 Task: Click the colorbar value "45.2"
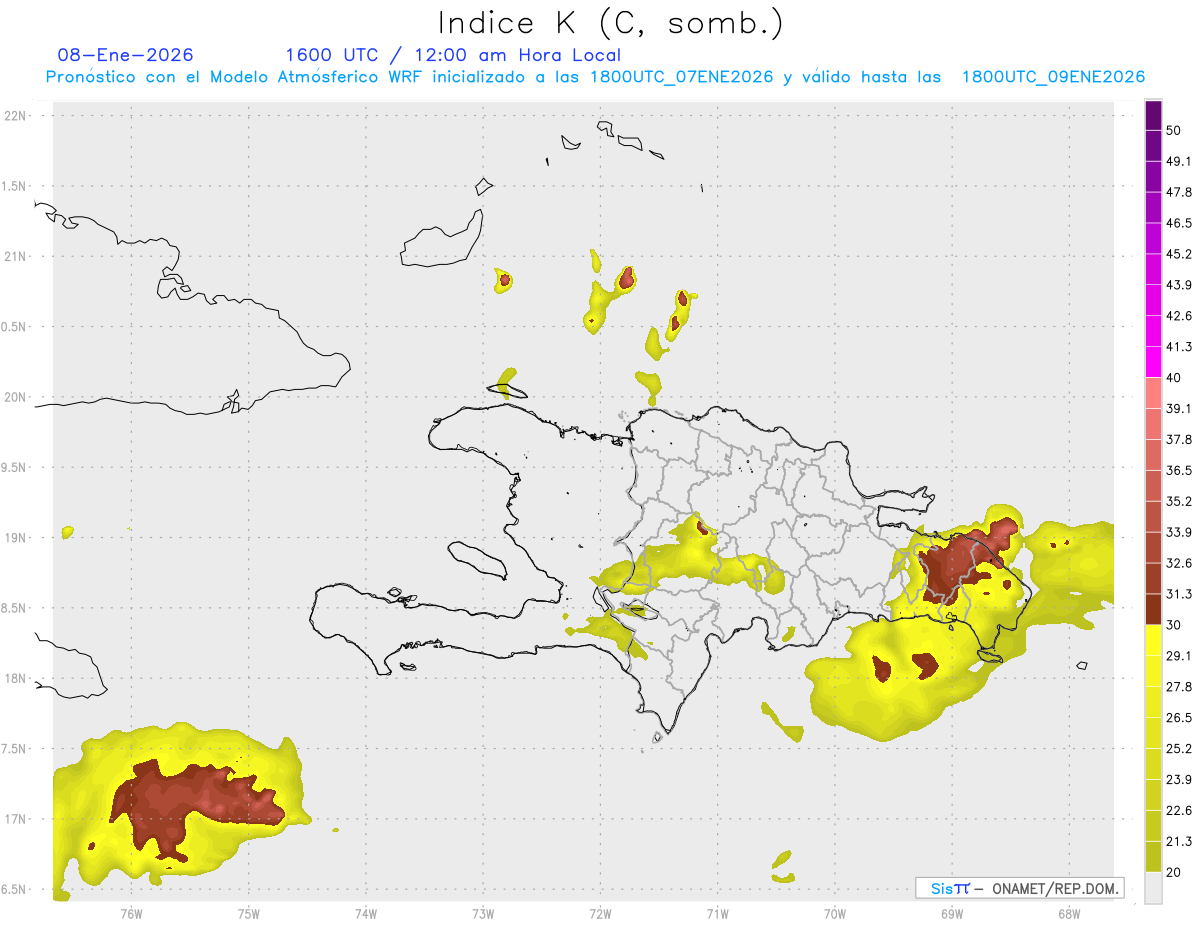coord(1179,254)
